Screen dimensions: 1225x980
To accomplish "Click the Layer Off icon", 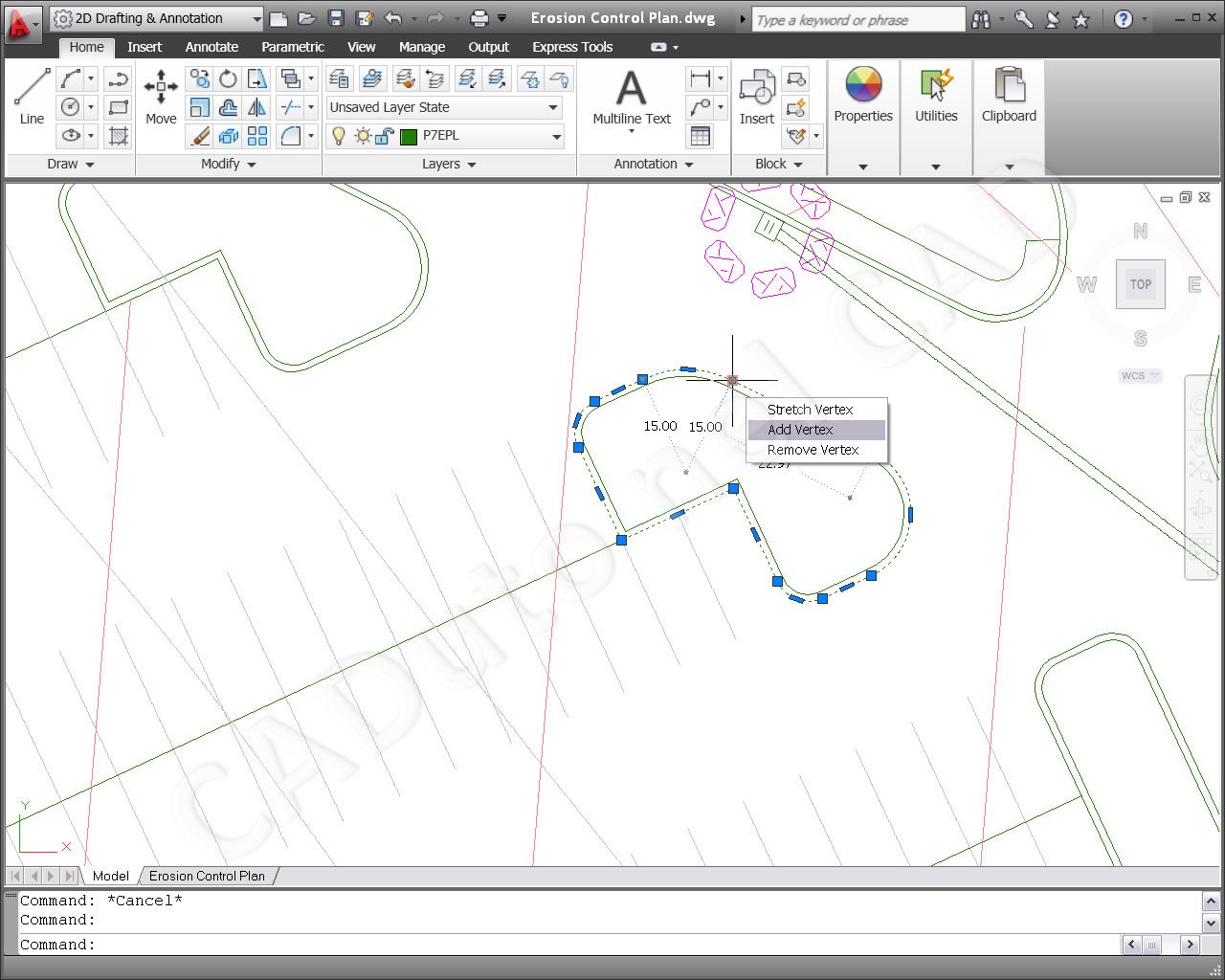I will coord(560,78).
